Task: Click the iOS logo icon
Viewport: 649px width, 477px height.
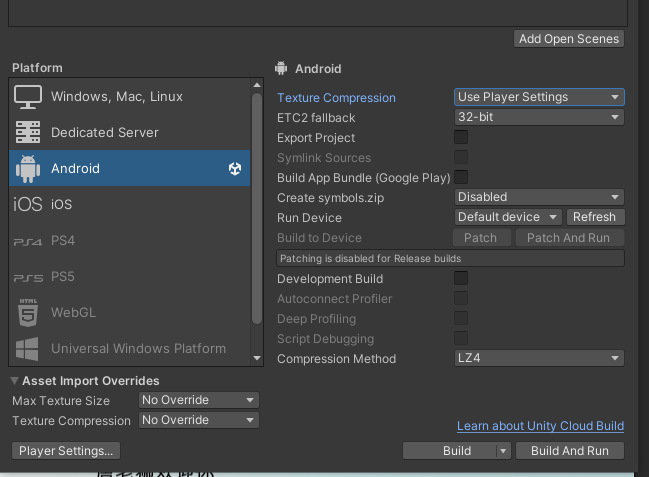Action: click(28, 204)
